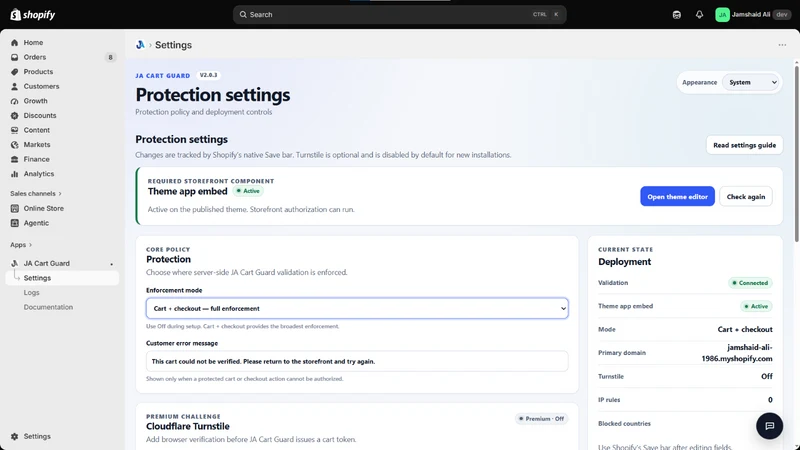Select the Finance bank icon

point(14,159)
